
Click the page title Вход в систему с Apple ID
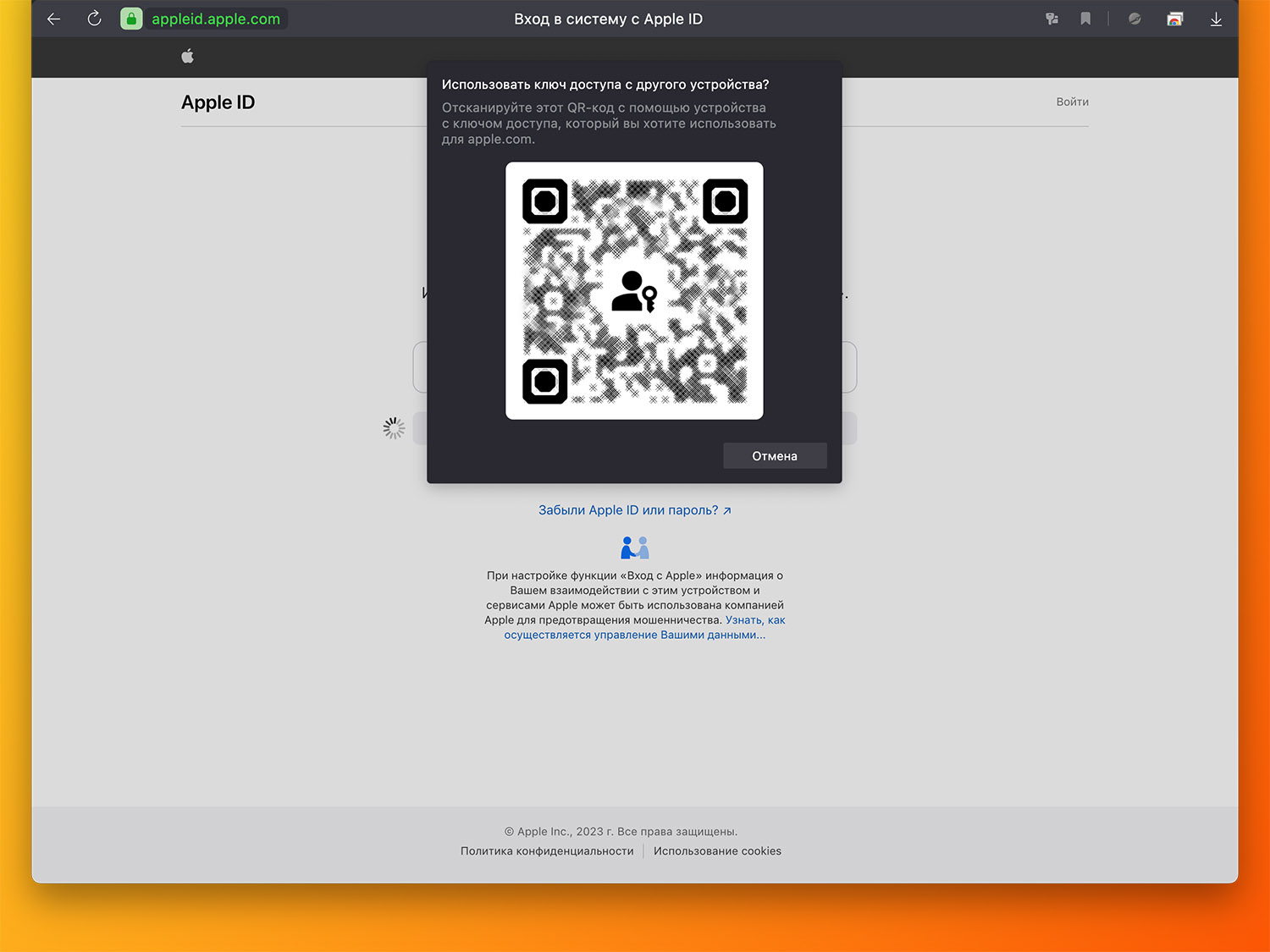click(609, 19)
